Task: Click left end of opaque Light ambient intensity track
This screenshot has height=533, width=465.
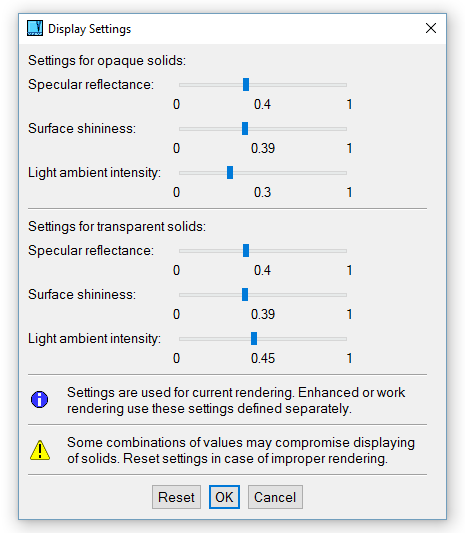Action: [x=182, y=173]
